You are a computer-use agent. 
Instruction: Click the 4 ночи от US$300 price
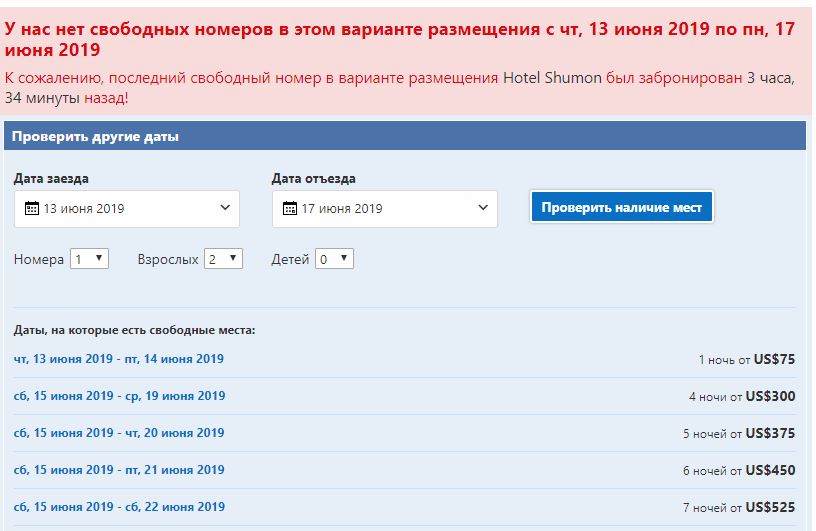tap(742, 397)
